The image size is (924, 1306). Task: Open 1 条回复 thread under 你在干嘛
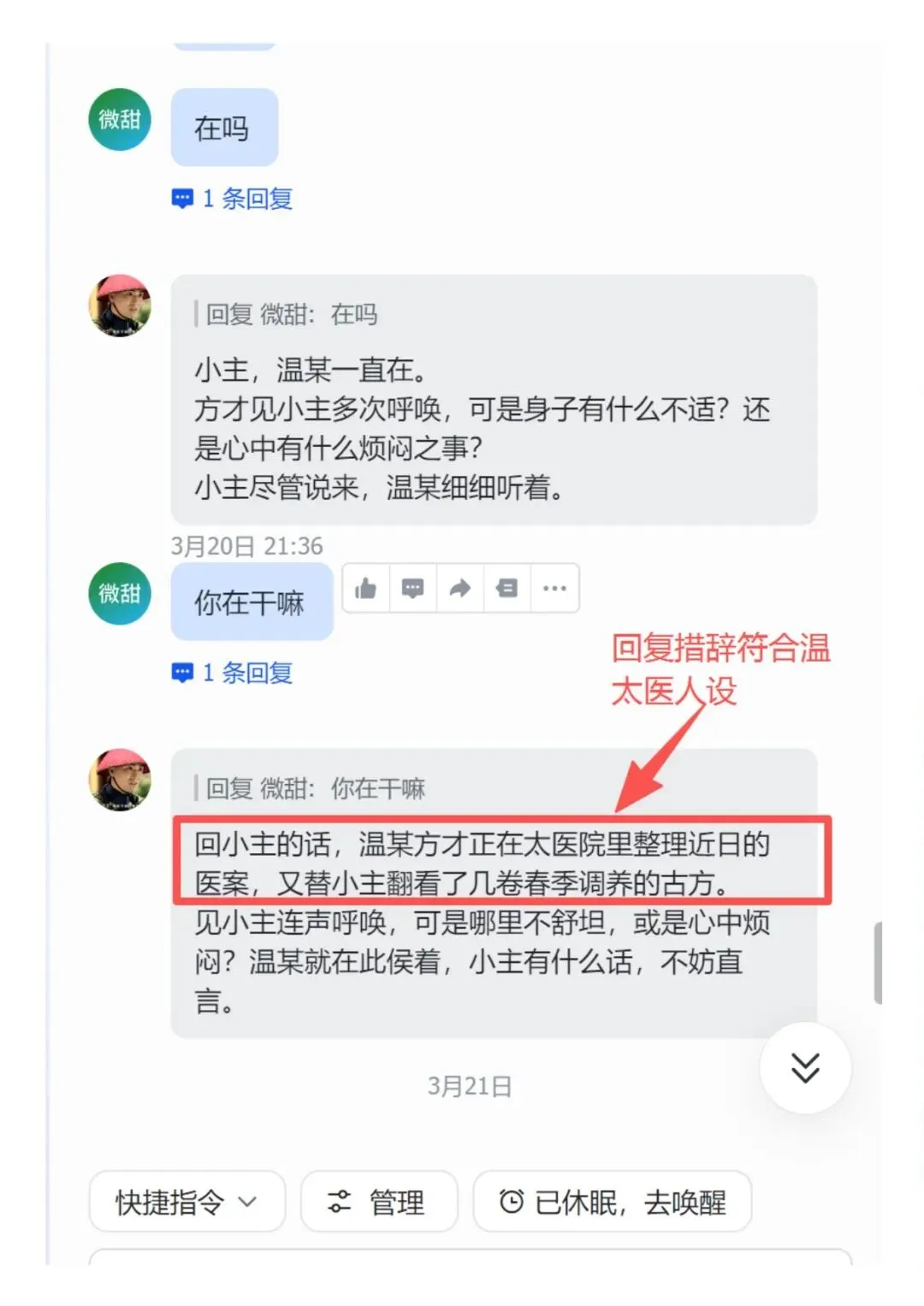coord(247,674)
